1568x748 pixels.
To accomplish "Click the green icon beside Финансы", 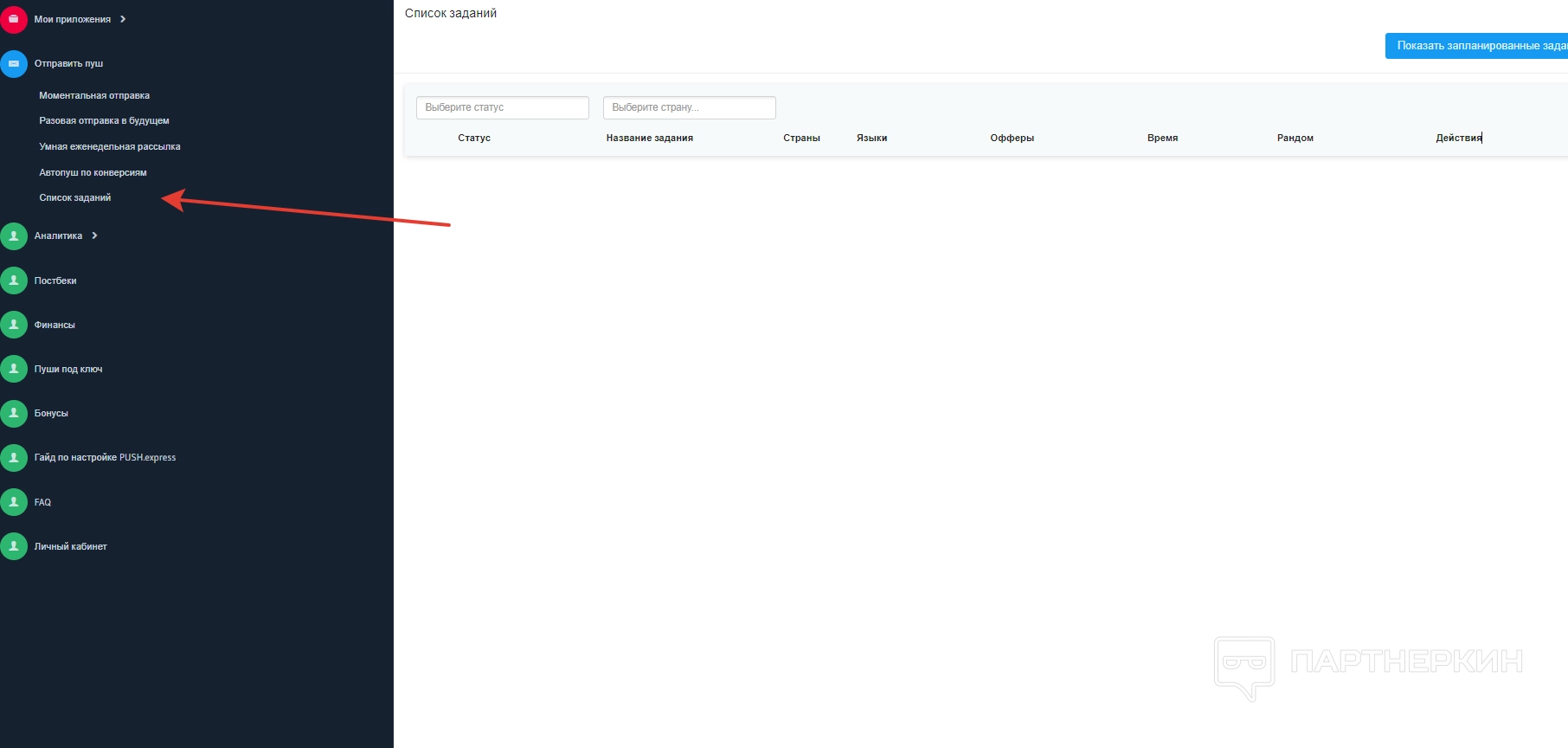I will pos(14,325).
